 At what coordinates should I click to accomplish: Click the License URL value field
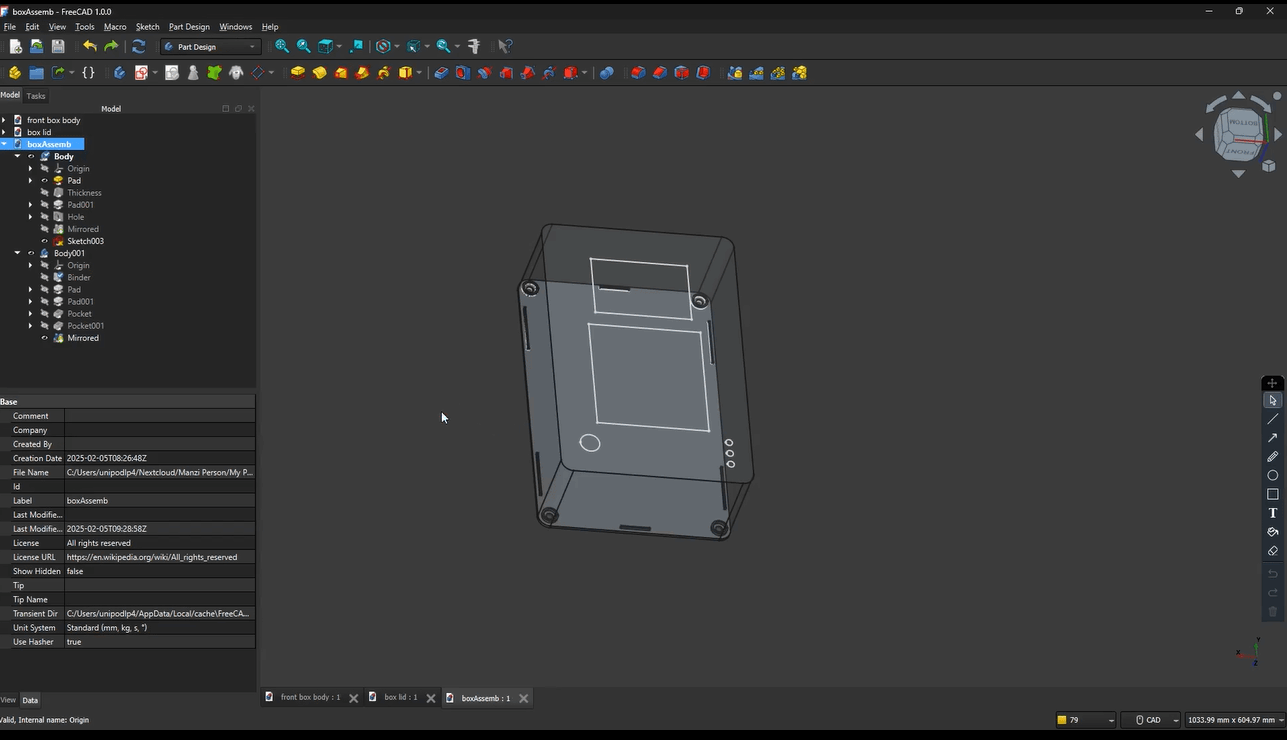pos(160,557)
